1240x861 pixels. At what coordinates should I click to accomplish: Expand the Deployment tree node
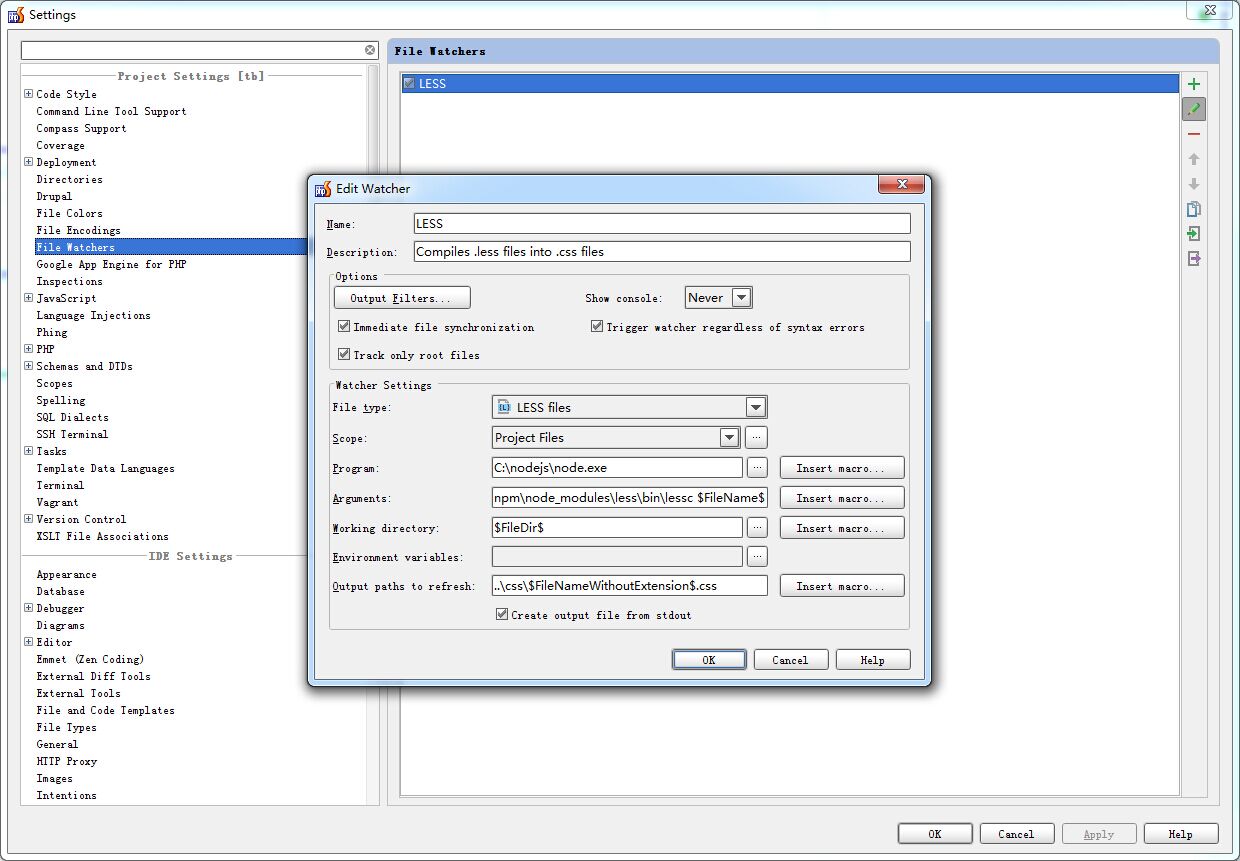pos(29,162)
